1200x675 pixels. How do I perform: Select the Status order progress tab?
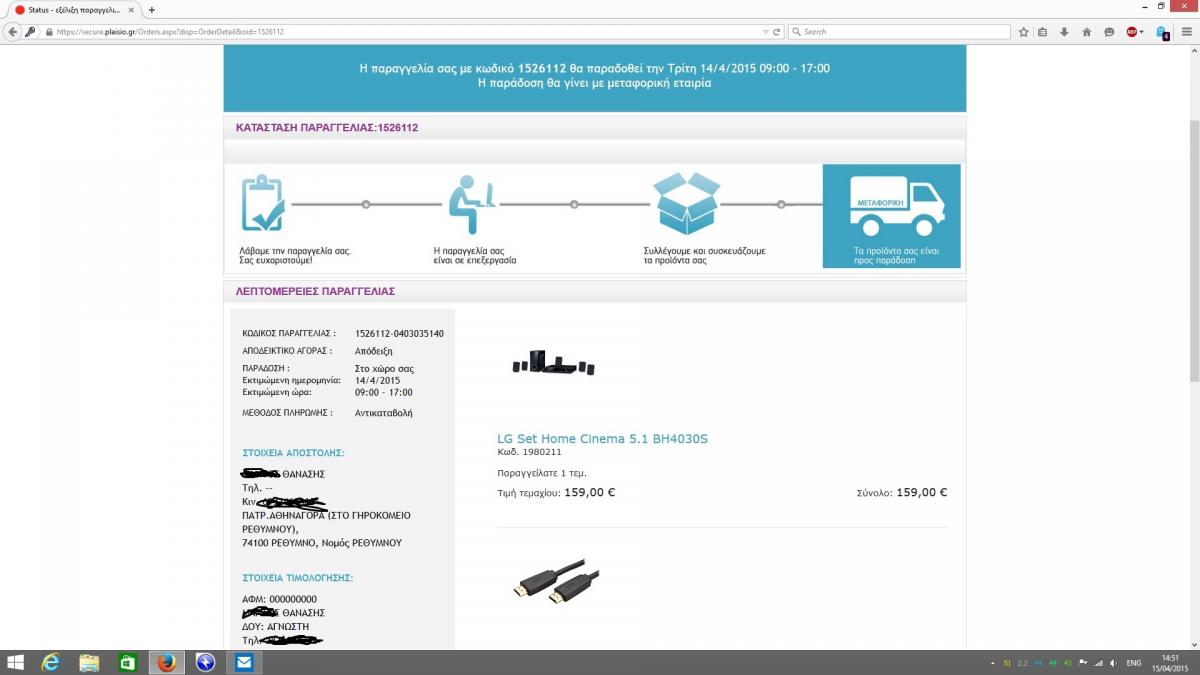tap(74, 10)
